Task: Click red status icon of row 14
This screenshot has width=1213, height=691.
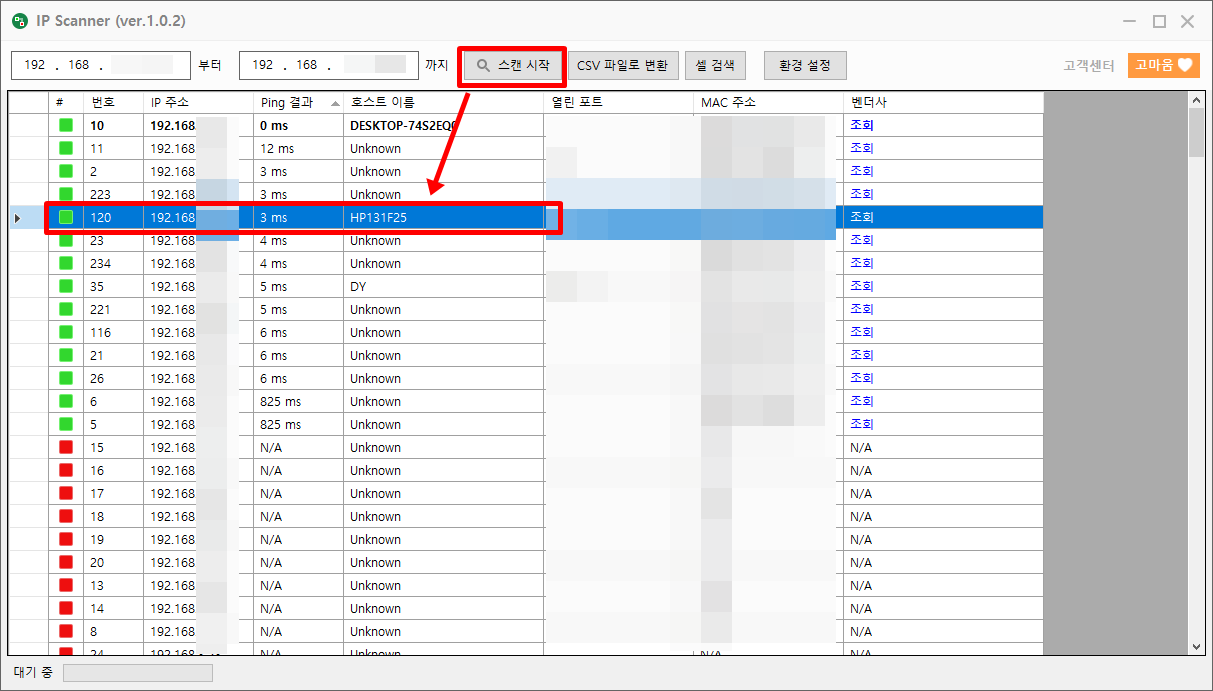Action: [x=66, y=609]
